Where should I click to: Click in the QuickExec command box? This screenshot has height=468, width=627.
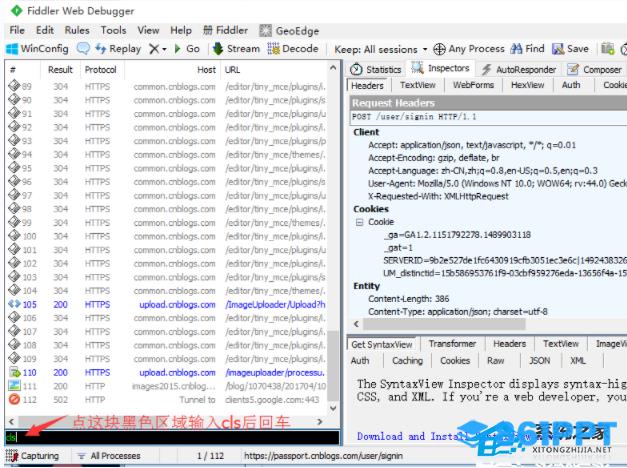pyautogui.click(x=172, y=437)
